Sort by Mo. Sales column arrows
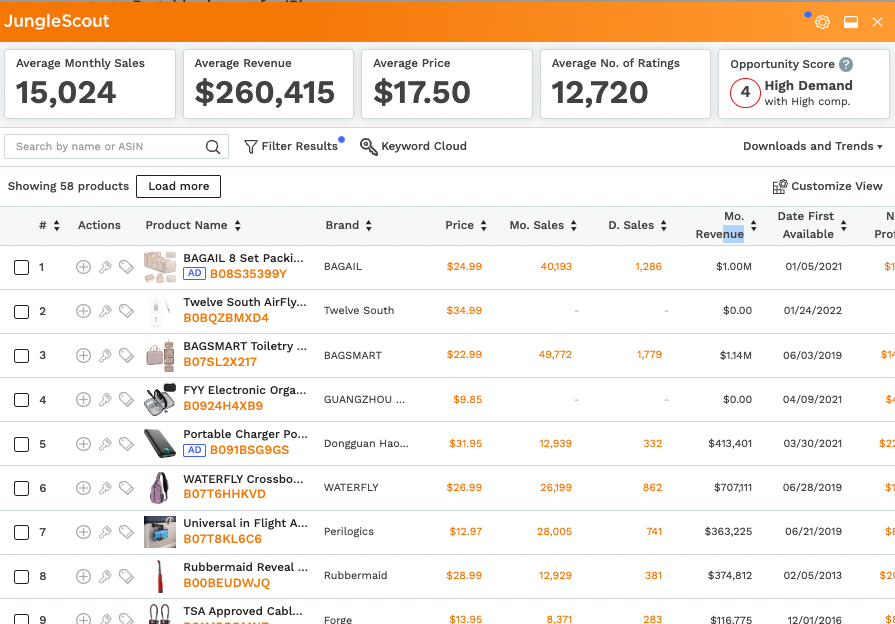Viewport: 895px width, 624px height. point(574,226)
